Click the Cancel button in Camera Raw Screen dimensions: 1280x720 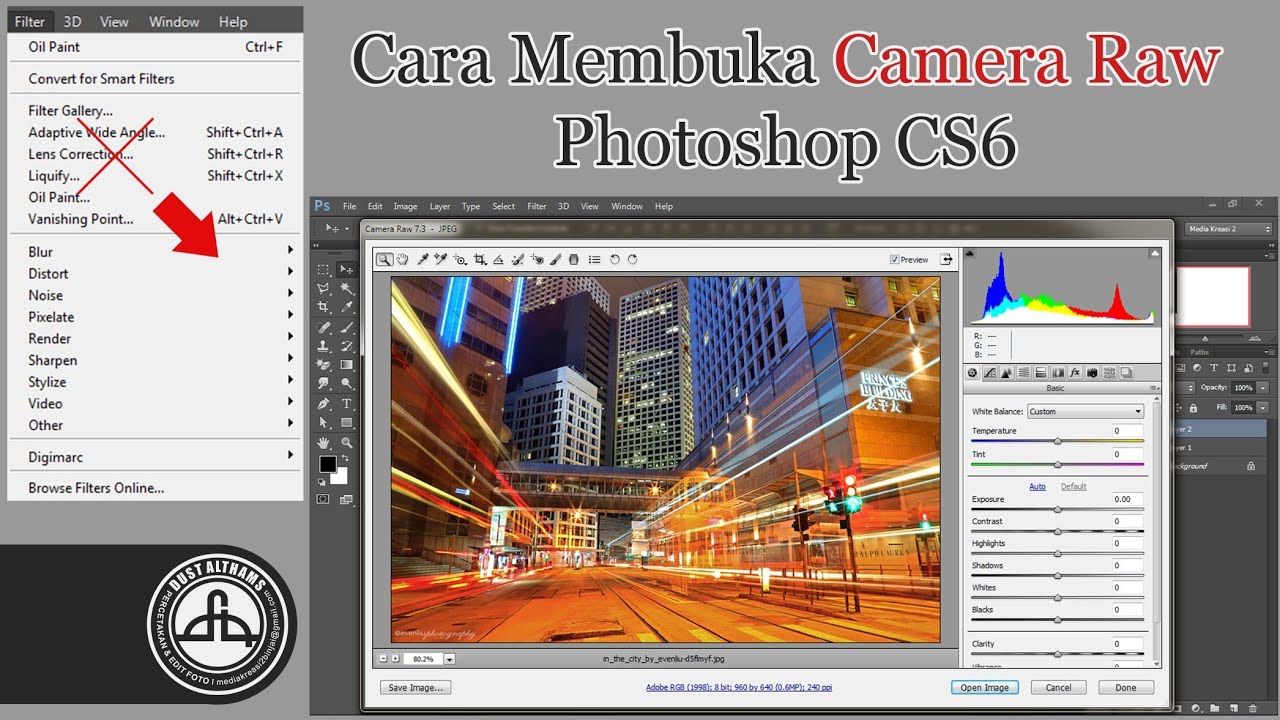[x=1058, y=687]
